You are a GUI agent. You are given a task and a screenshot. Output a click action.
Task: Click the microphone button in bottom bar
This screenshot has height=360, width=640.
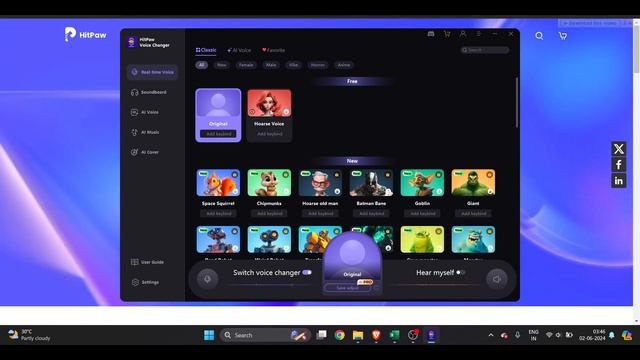(207, 279)
